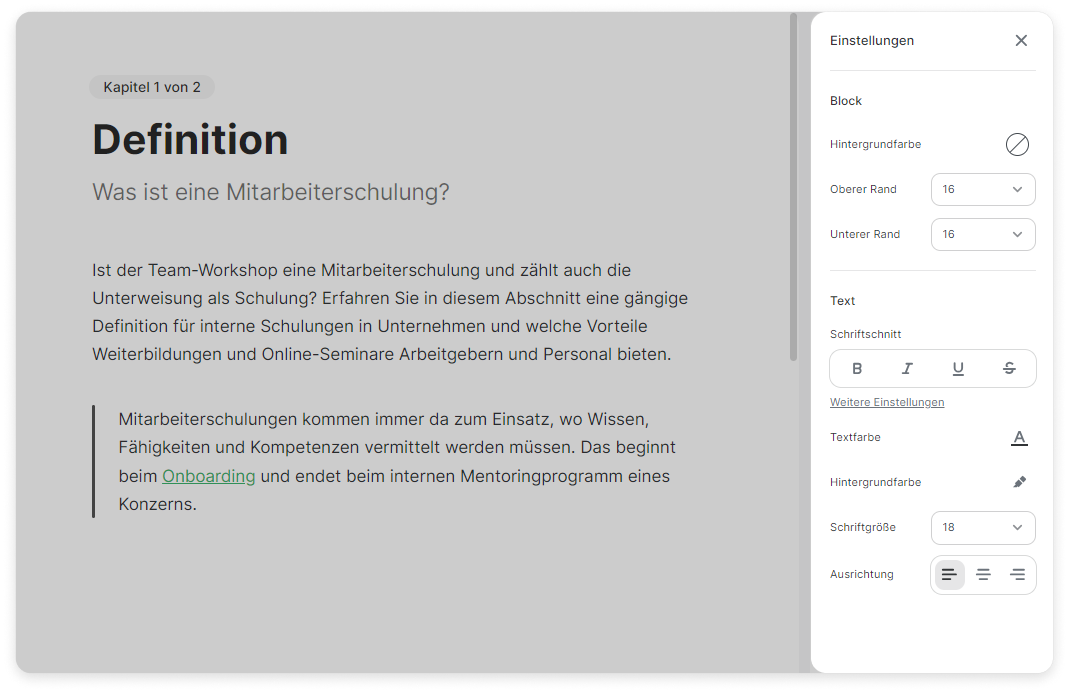Open the text Hintergrundfarbe highlighter tool
1069x693 pixels.
point(1019,482)
